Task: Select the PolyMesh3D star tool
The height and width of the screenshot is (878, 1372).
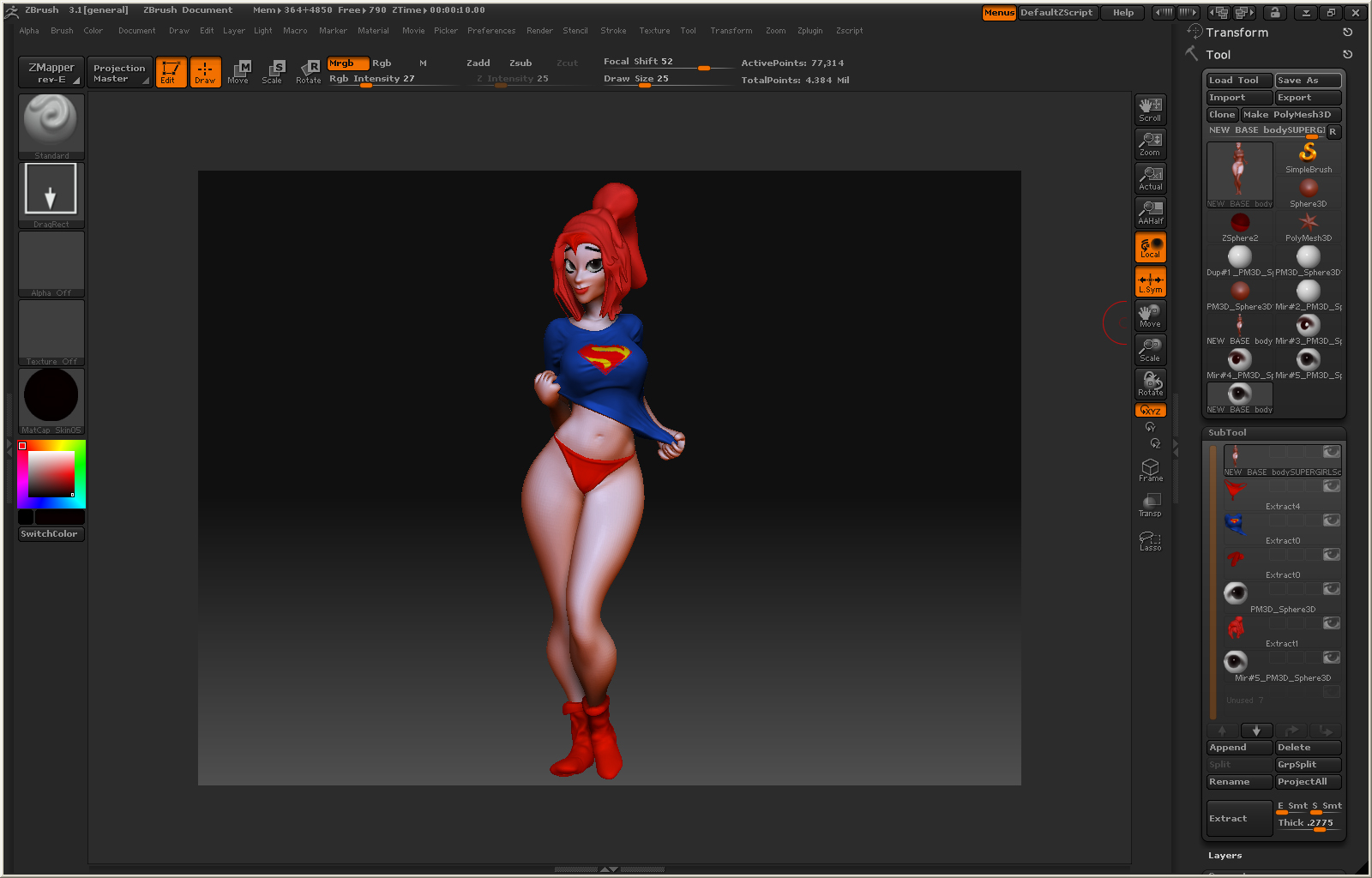Action: coord(1308,226)
